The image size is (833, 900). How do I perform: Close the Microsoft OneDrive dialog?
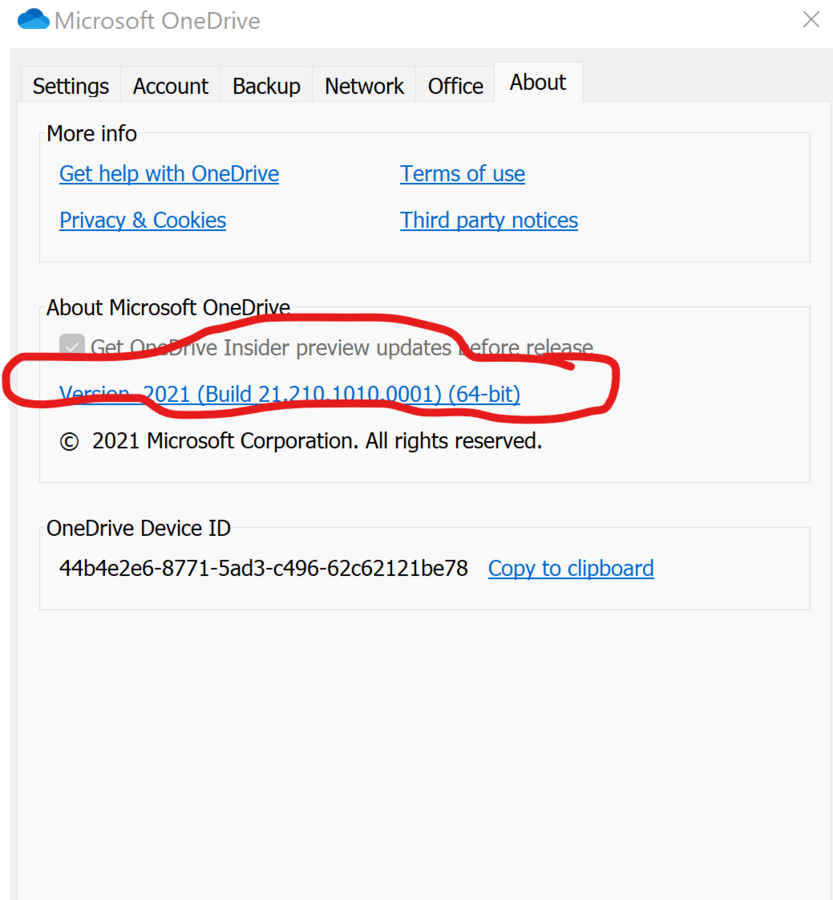click(x=811, y=20)
